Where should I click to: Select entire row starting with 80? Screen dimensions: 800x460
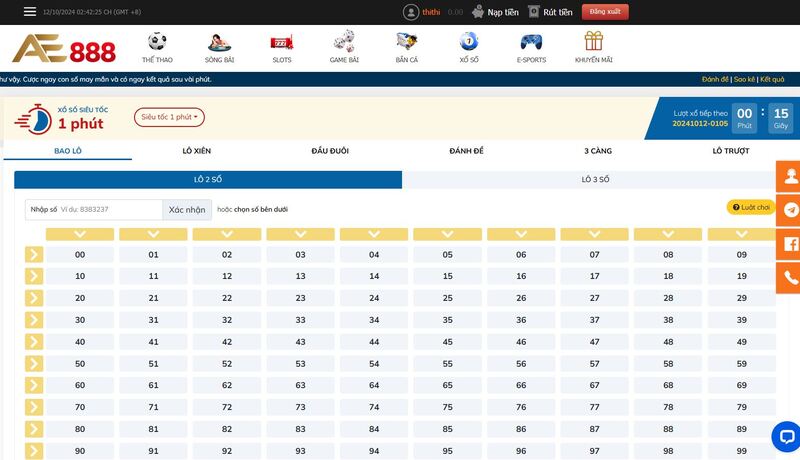(34, 429)
